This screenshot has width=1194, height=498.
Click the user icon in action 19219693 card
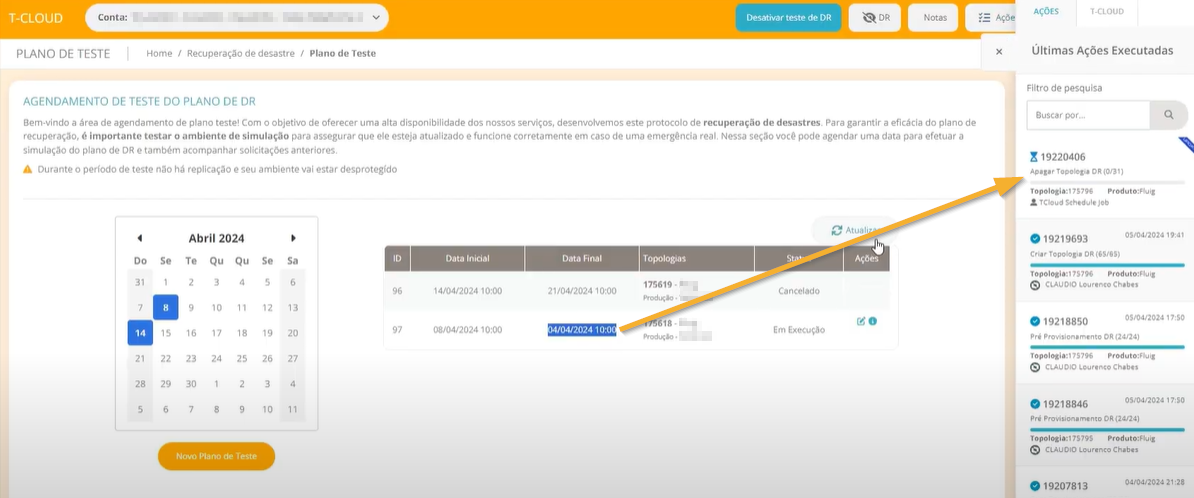point(1034,285)
